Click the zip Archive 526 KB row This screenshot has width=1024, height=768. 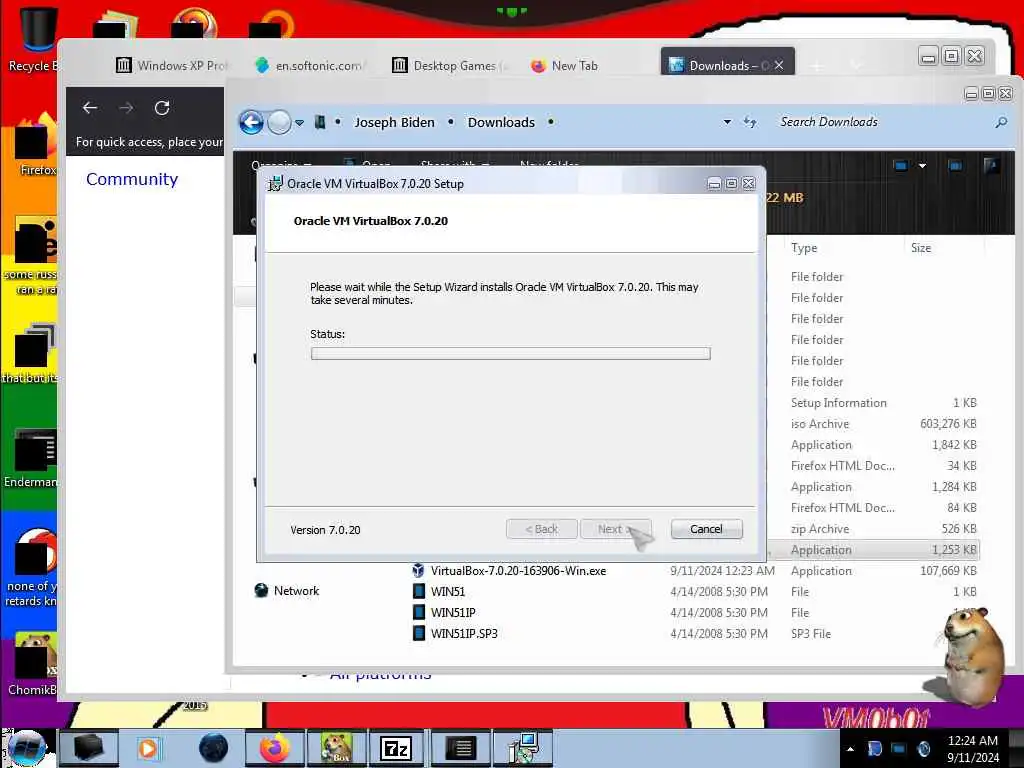884,529
